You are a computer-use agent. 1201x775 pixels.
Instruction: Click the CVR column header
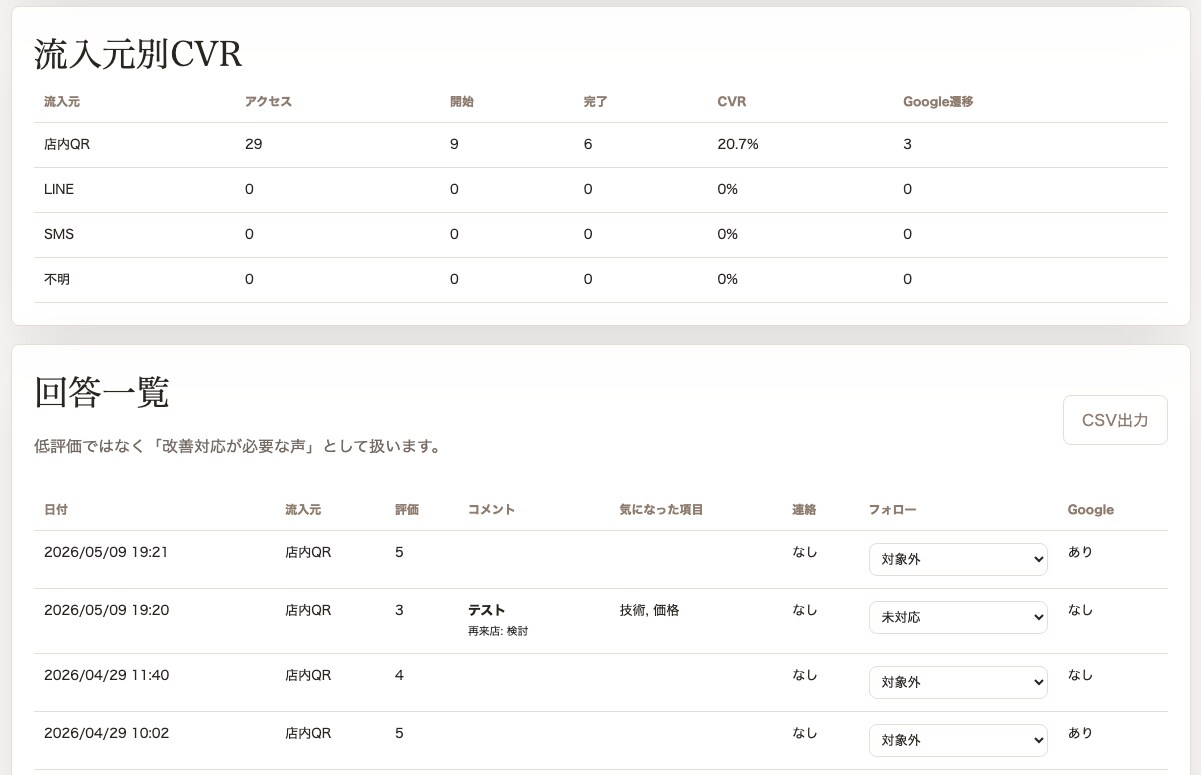pyautogui.click(x=732, y=102)
